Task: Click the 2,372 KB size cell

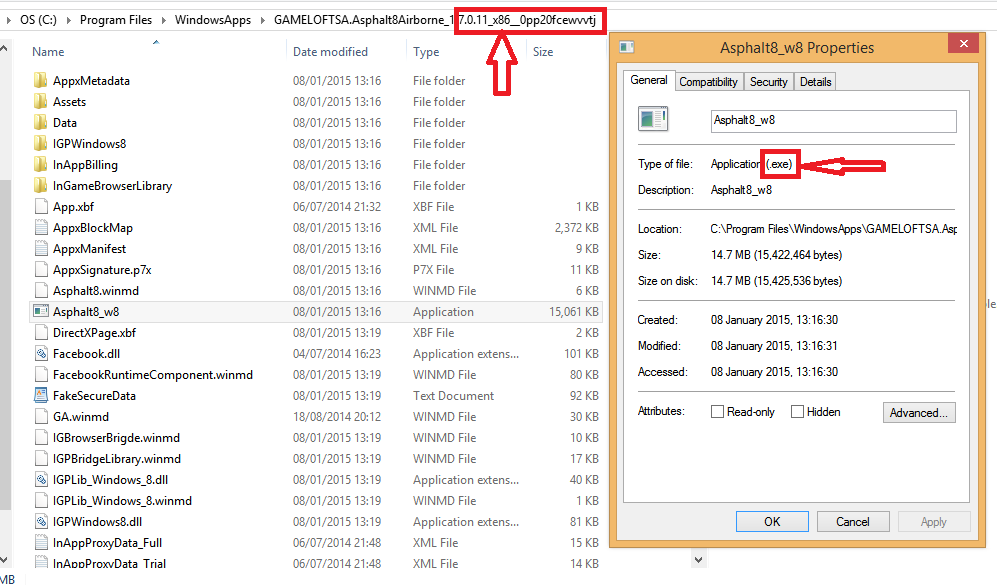Action: [577, 228]
